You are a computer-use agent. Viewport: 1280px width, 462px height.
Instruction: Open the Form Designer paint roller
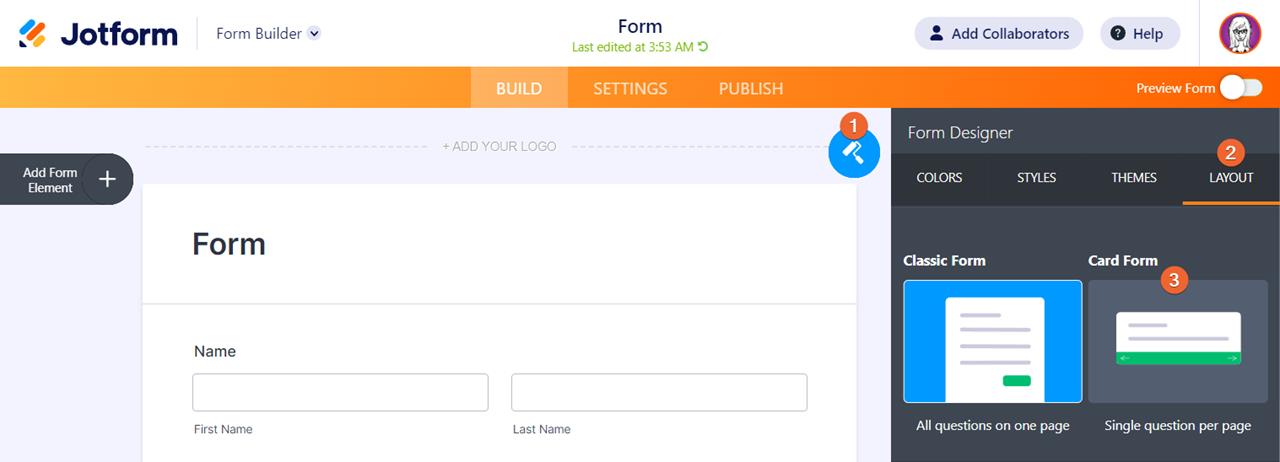854,152
